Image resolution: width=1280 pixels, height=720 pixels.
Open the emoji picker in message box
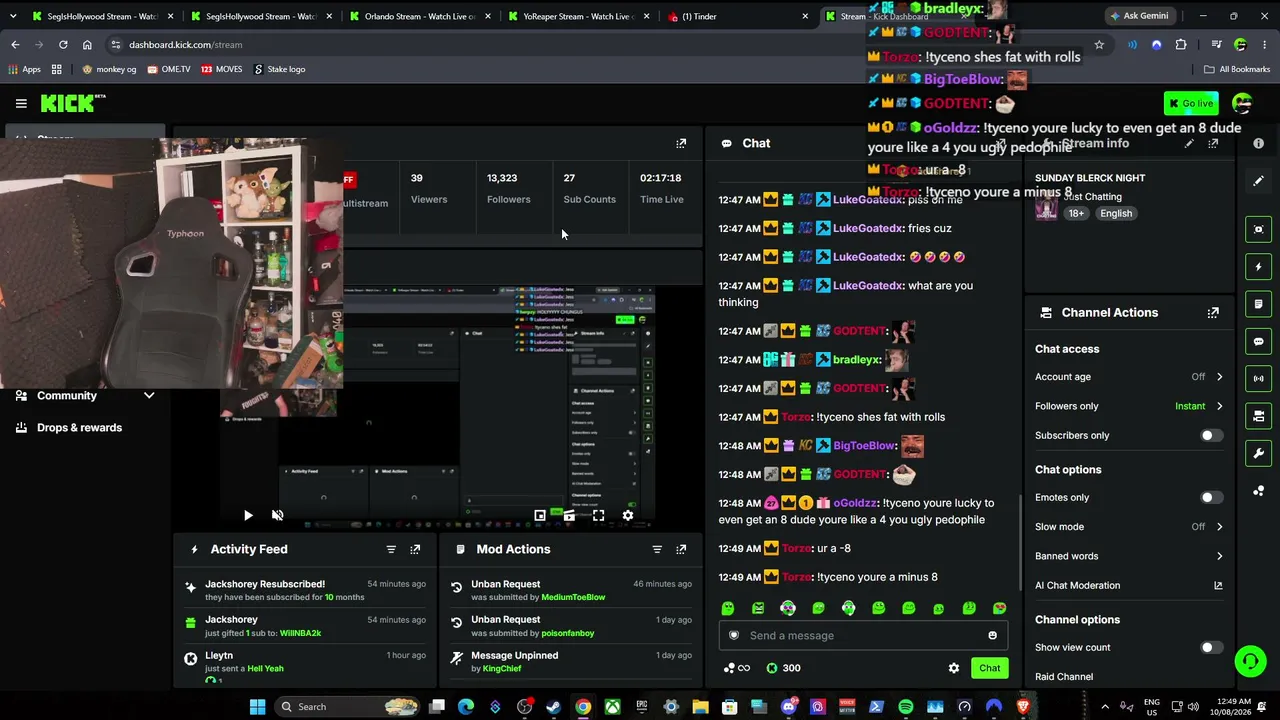[992, 635]
